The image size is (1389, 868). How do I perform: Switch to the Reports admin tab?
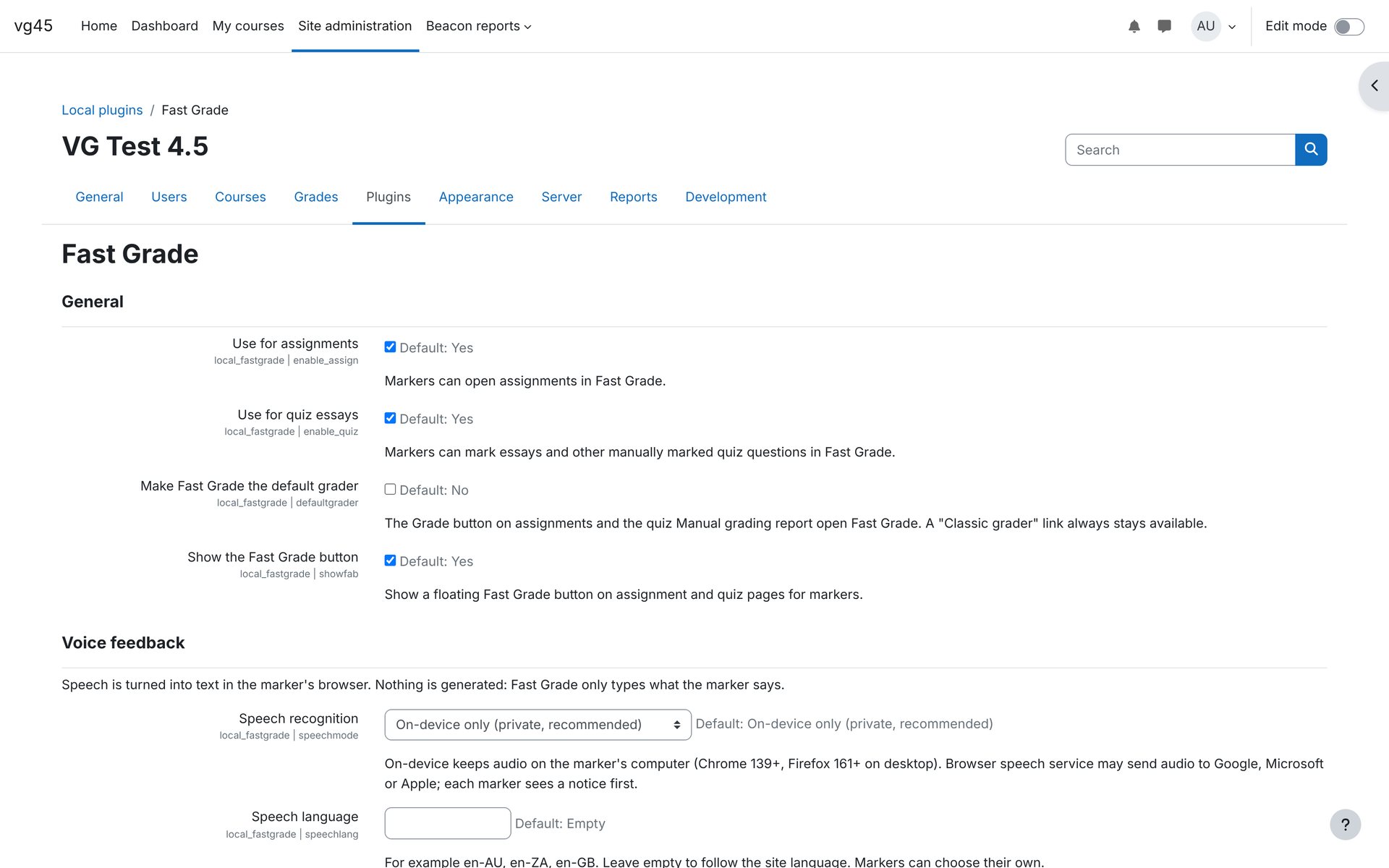pos(633,197)
